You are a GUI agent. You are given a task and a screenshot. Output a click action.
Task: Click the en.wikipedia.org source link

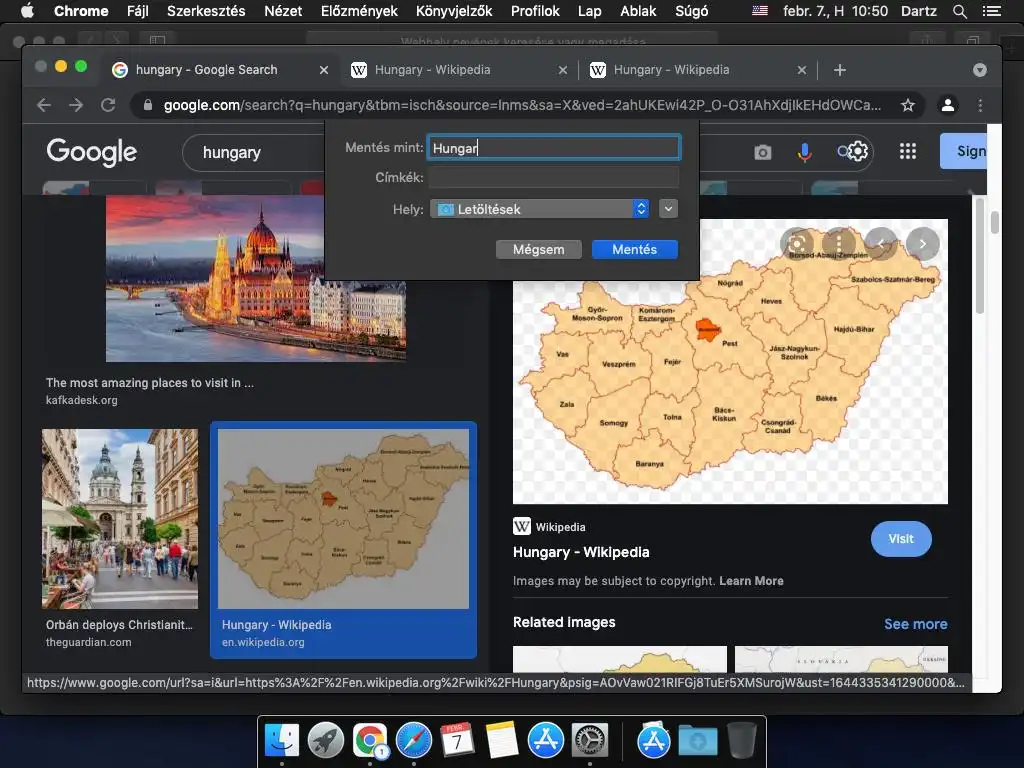(x=263, y=643)
